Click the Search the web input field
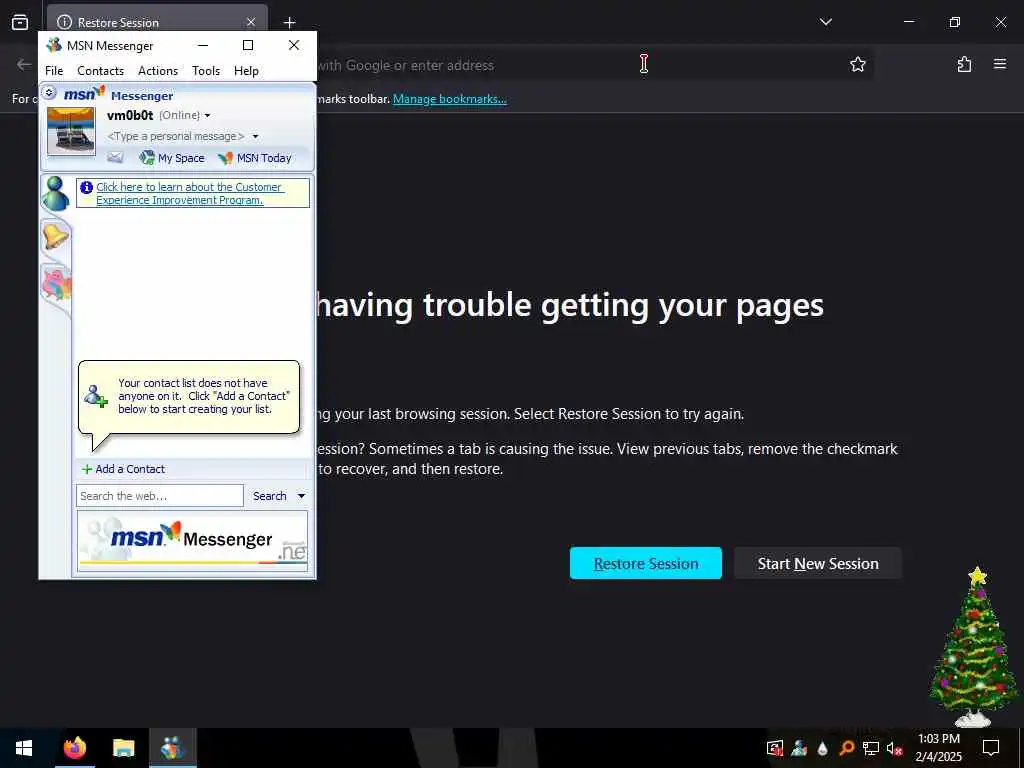This screenshot has width=1024, height=768. [160, 496]
